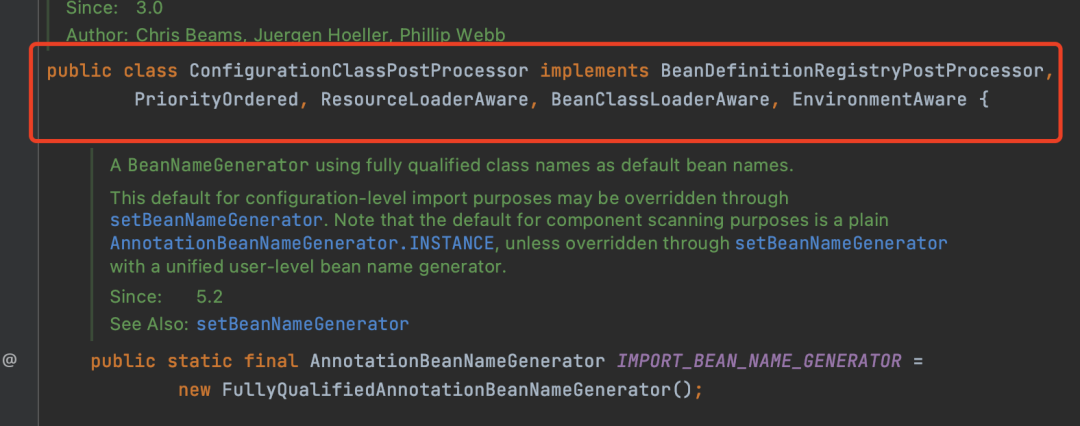Viewport: 1080px width, 426px height.
Task: Click the BeanClassLoaderAware interface name
Action: [660, 99]
